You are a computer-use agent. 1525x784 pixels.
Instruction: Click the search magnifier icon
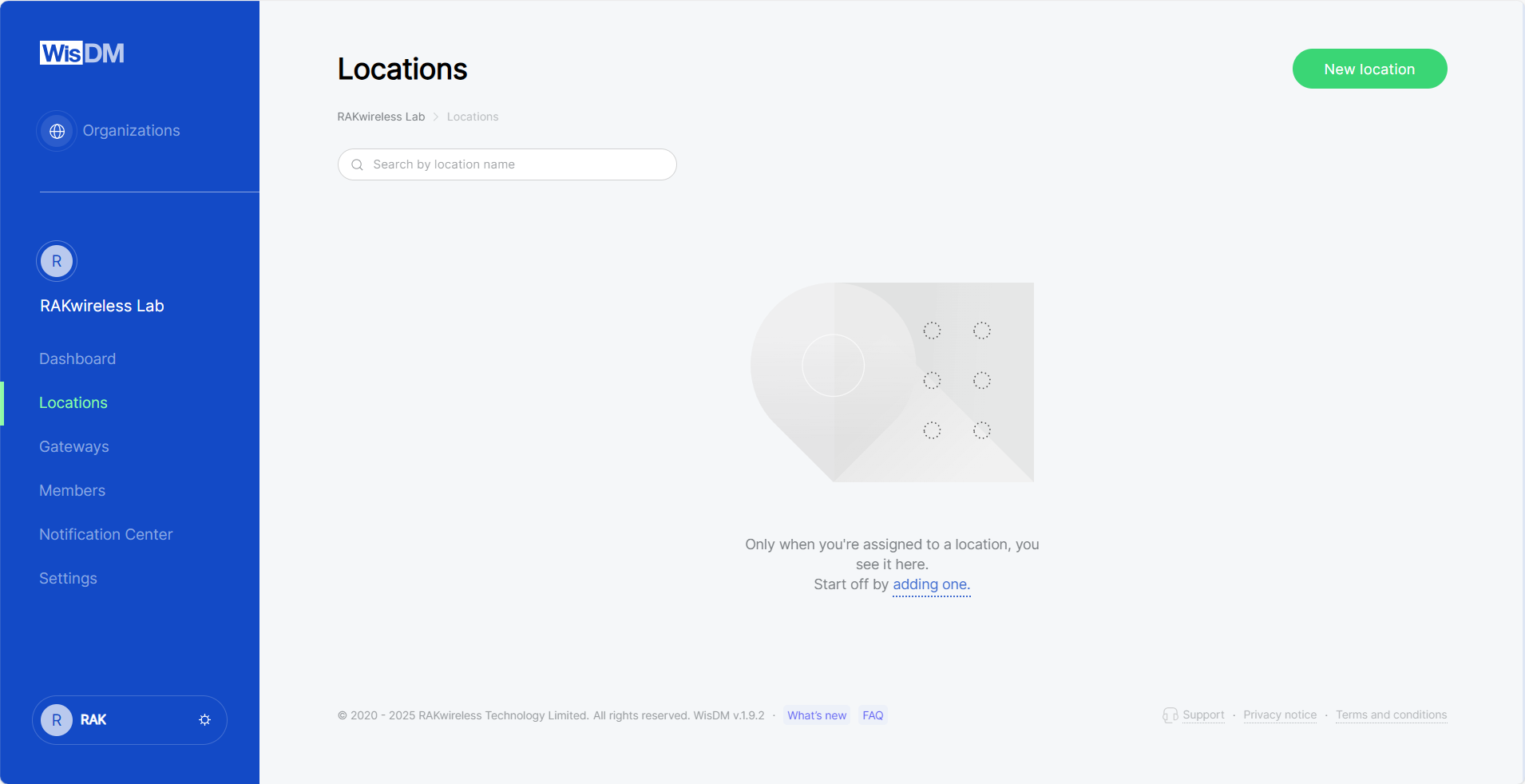[357, 164]
